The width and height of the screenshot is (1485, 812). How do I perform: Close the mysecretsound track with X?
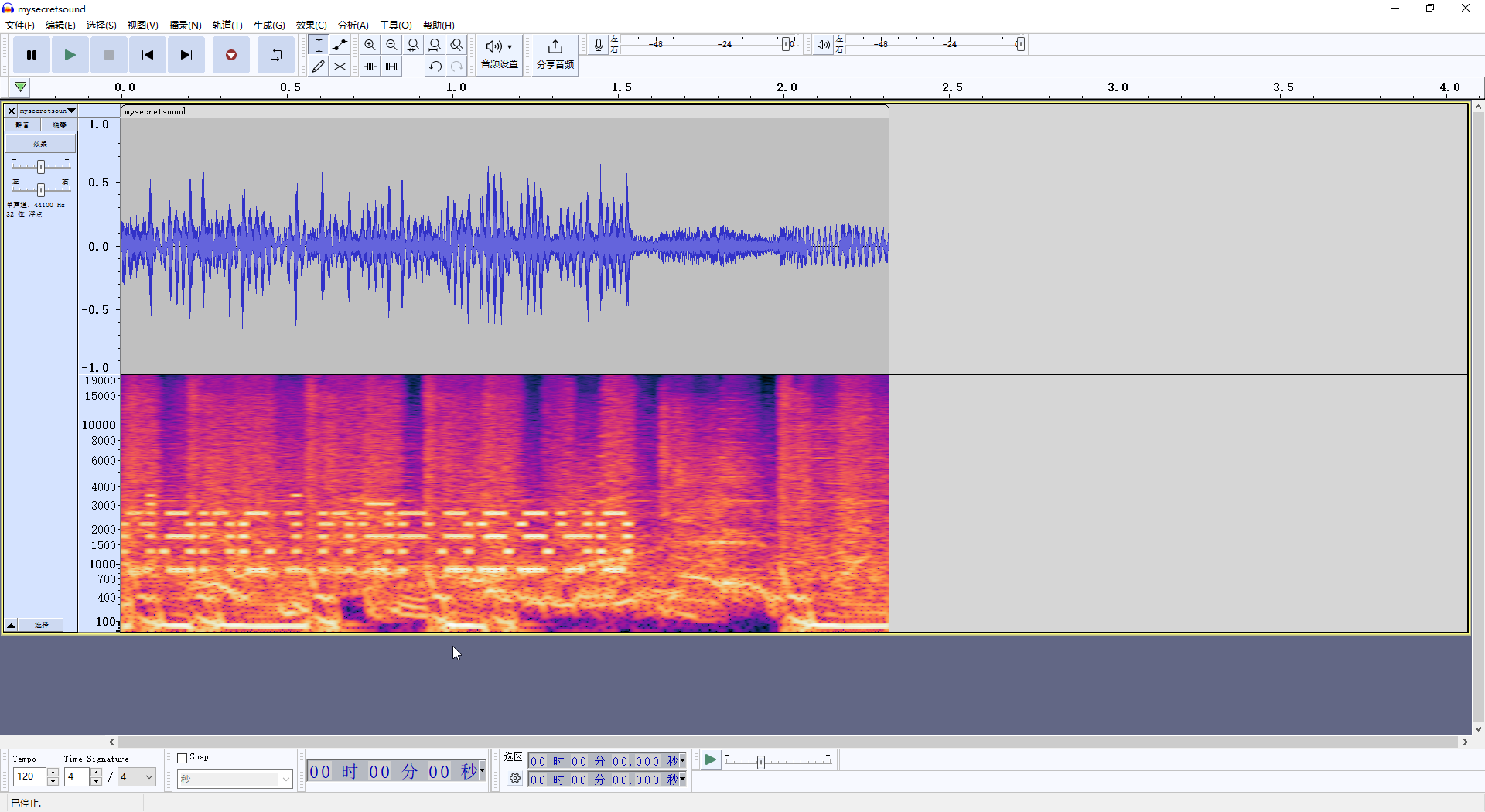pos(12,111)
